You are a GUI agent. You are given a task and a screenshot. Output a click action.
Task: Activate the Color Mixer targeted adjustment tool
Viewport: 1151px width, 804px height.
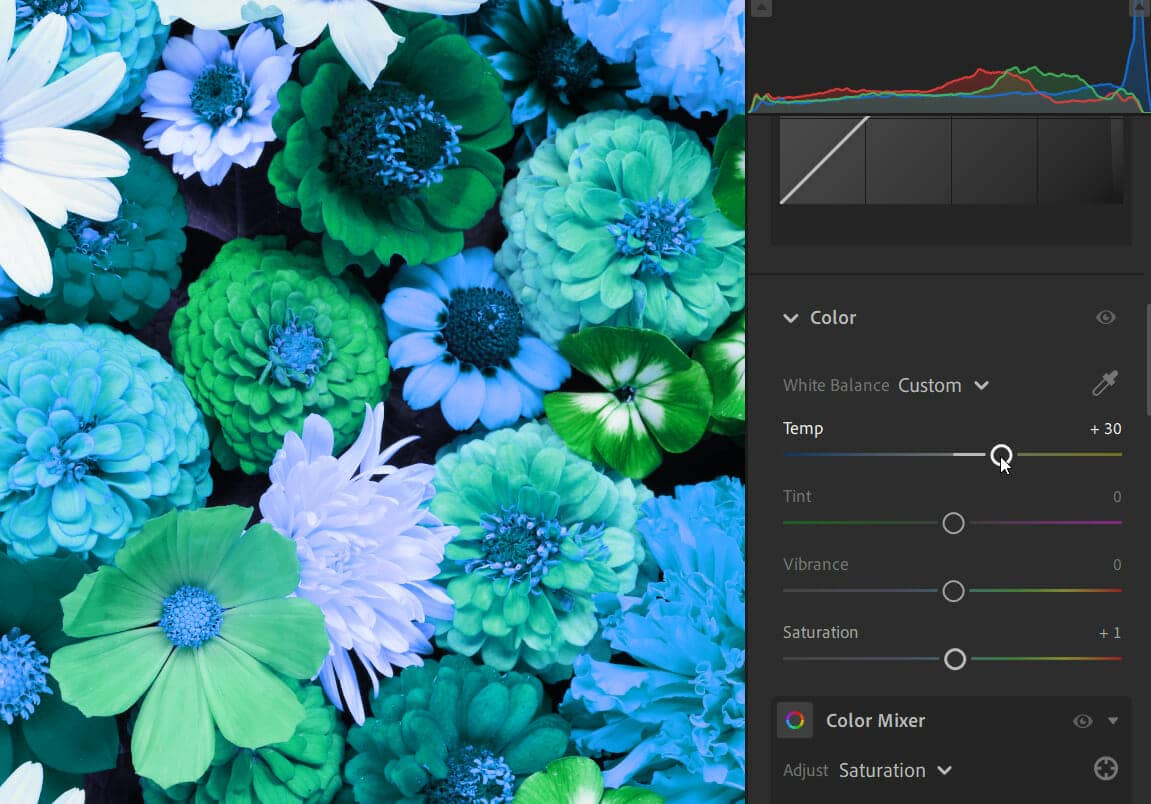coord(1105,769)
